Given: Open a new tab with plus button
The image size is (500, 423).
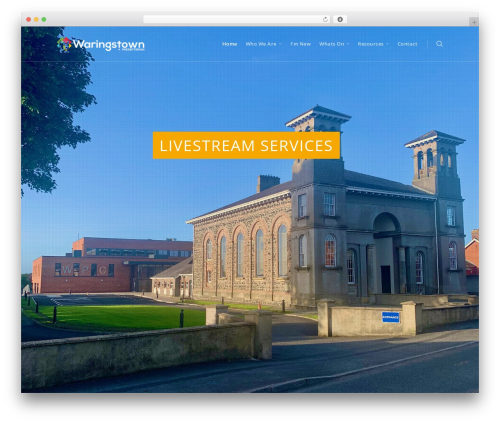Looking at the screenshot, I should pos(474,22).
